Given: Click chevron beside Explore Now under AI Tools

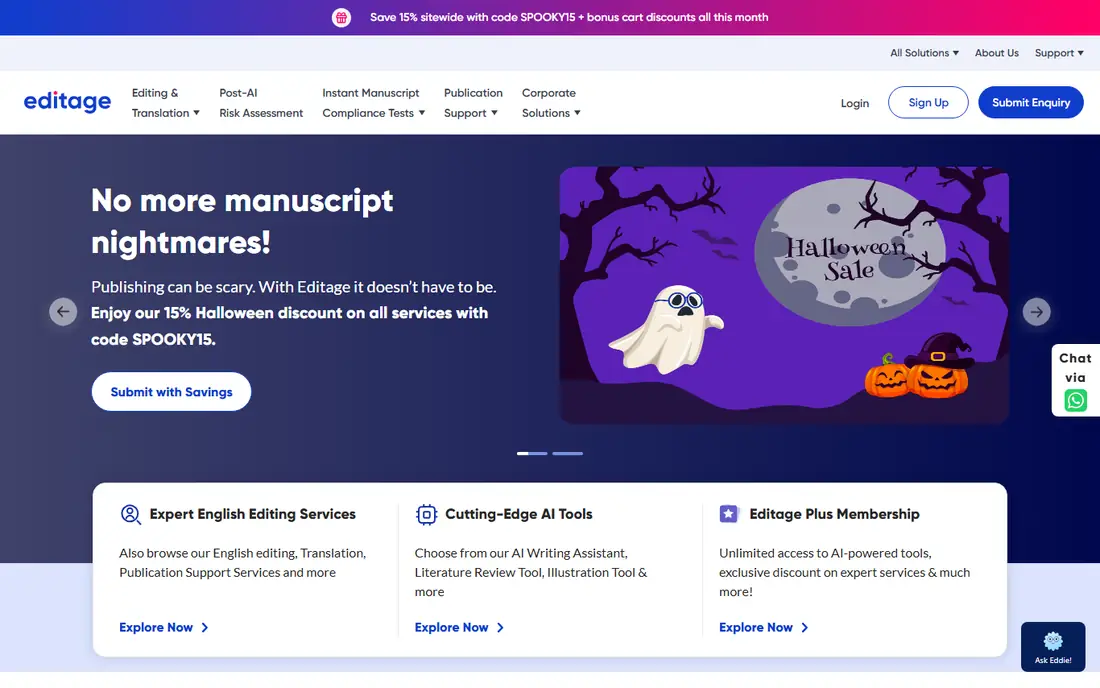Looking at the screenshot, I should 500,628.
